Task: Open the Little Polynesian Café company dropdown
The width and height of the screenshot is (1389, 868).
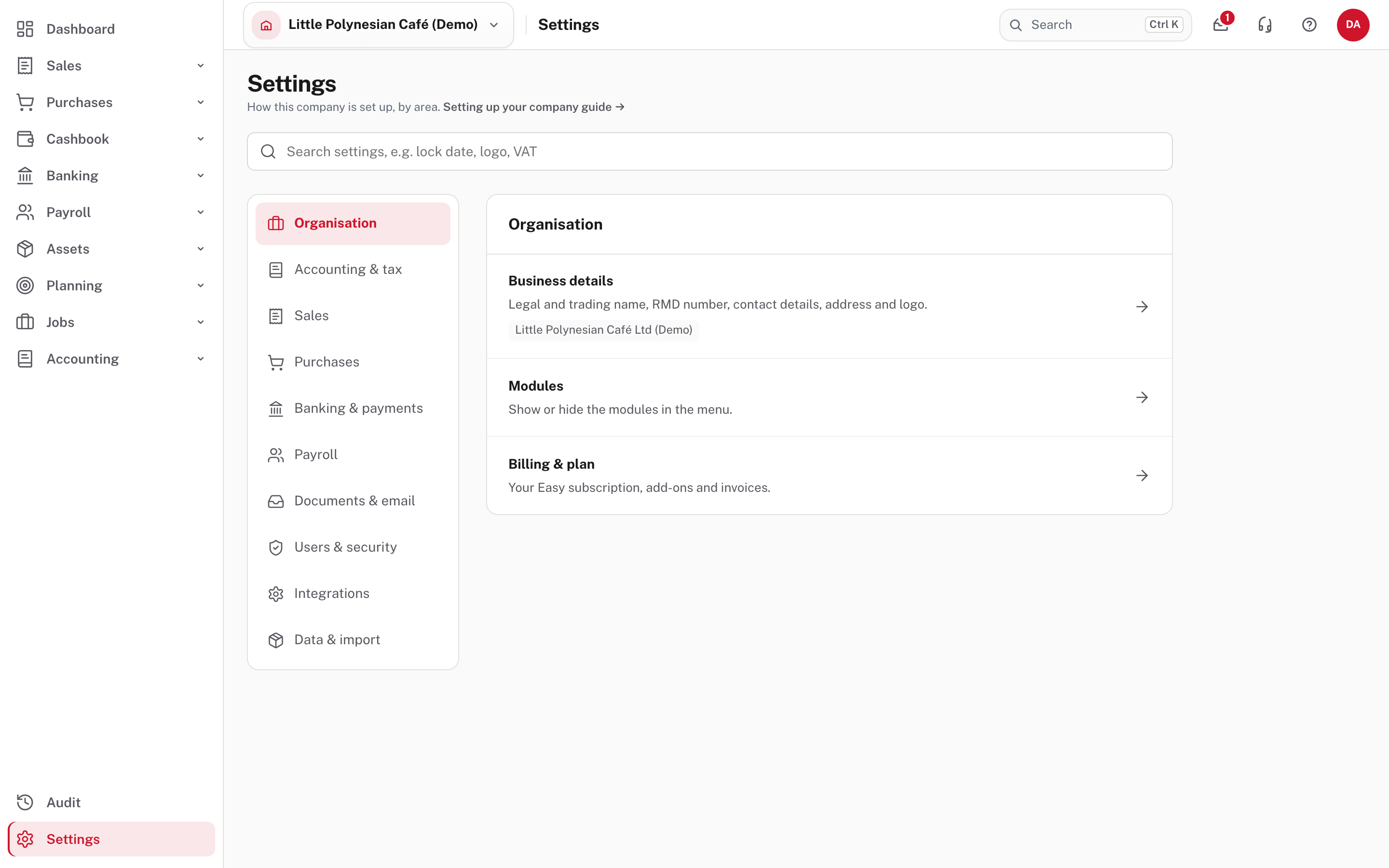Action: [x=378, y=25]
